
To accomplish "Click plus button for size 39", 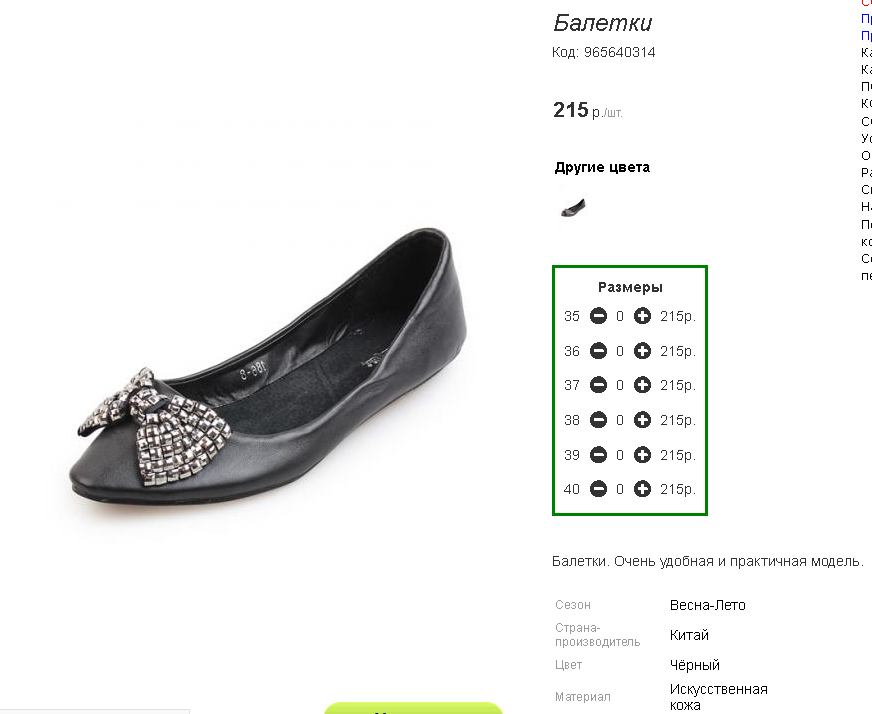I will tap(642, 455).
